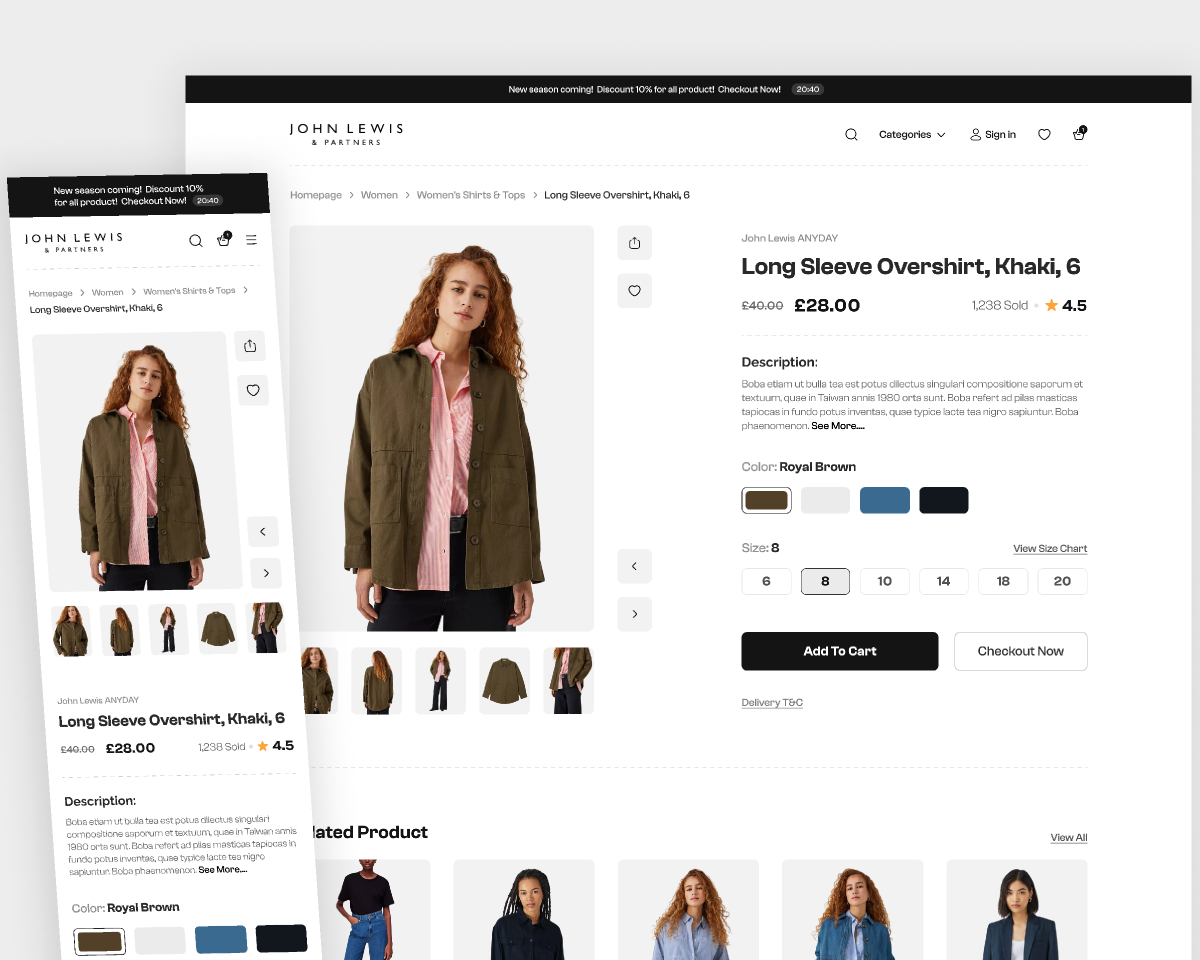Select the blue color swatch on desktop
This screenshot has height=960, width=1200.
pyautogui.click(x=884, y=500)
